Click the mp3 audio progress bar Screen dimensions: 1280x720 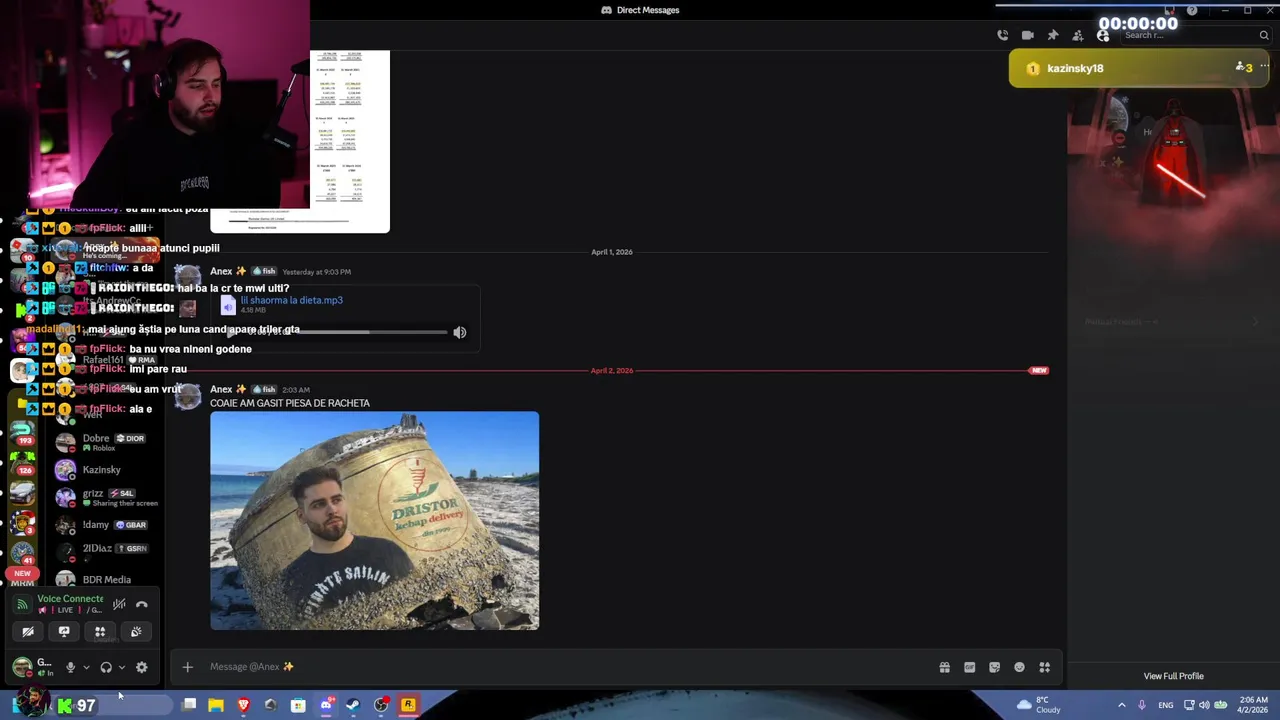pyautogui.click(x=373, y=332)
